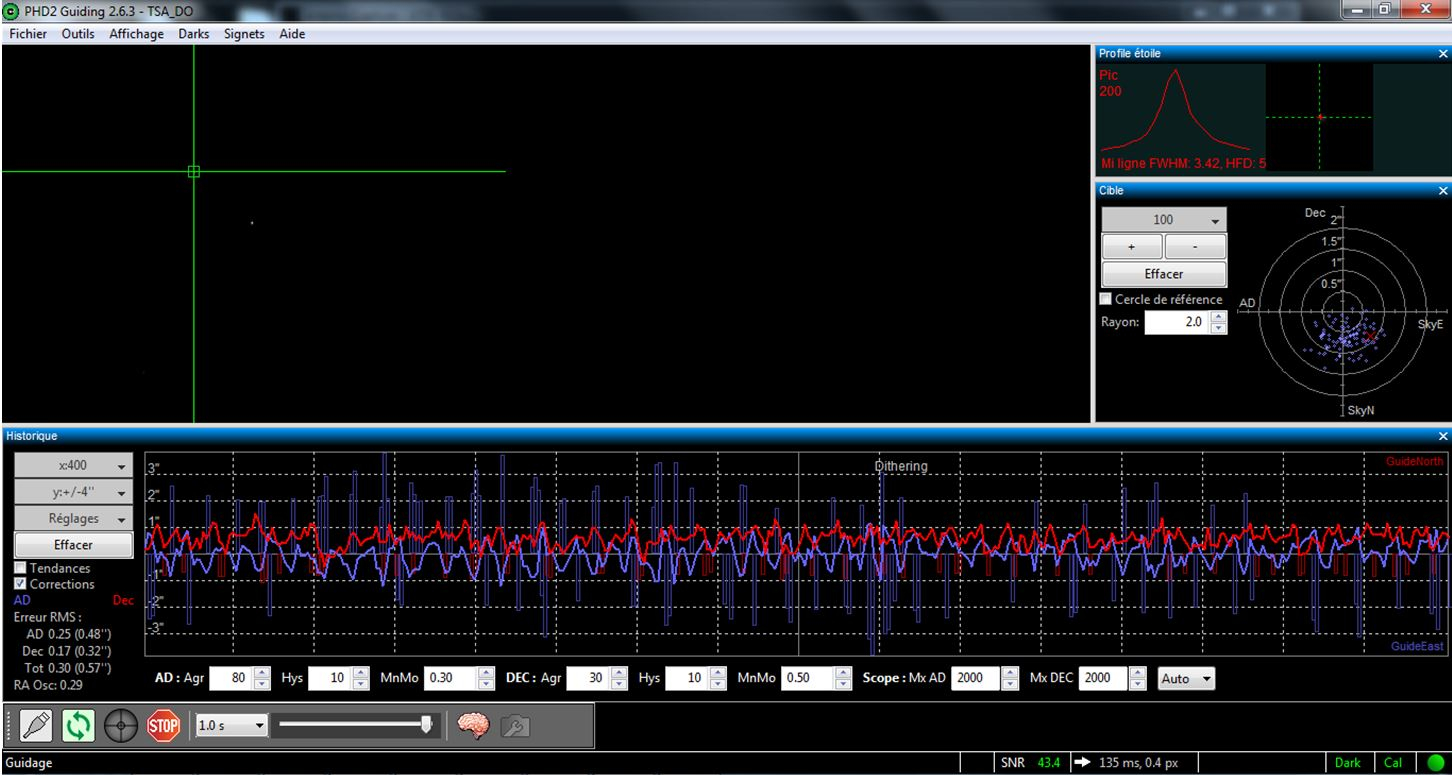Screen dimensions: 1452x775
Task: Open the Auto declination mode dropdown
Action: coord(1186,678)
